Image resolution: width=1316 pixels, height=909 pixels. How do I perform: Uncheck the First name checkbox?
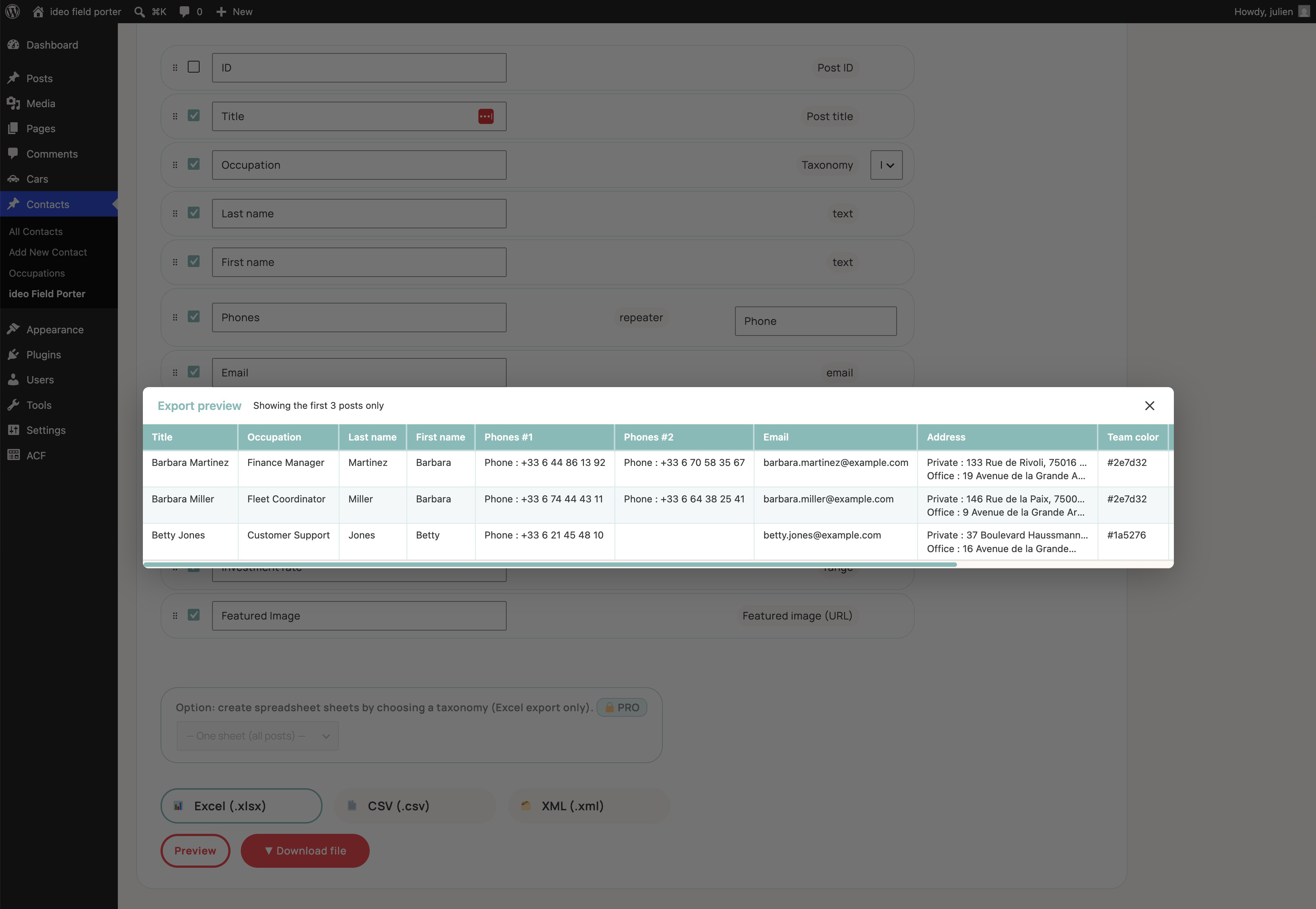[194, 262]
